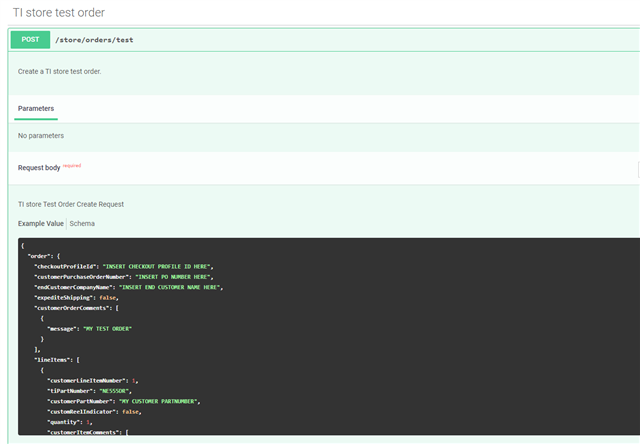Click the INSERT PO NUMBER HERE string

(x=174, y=276)
